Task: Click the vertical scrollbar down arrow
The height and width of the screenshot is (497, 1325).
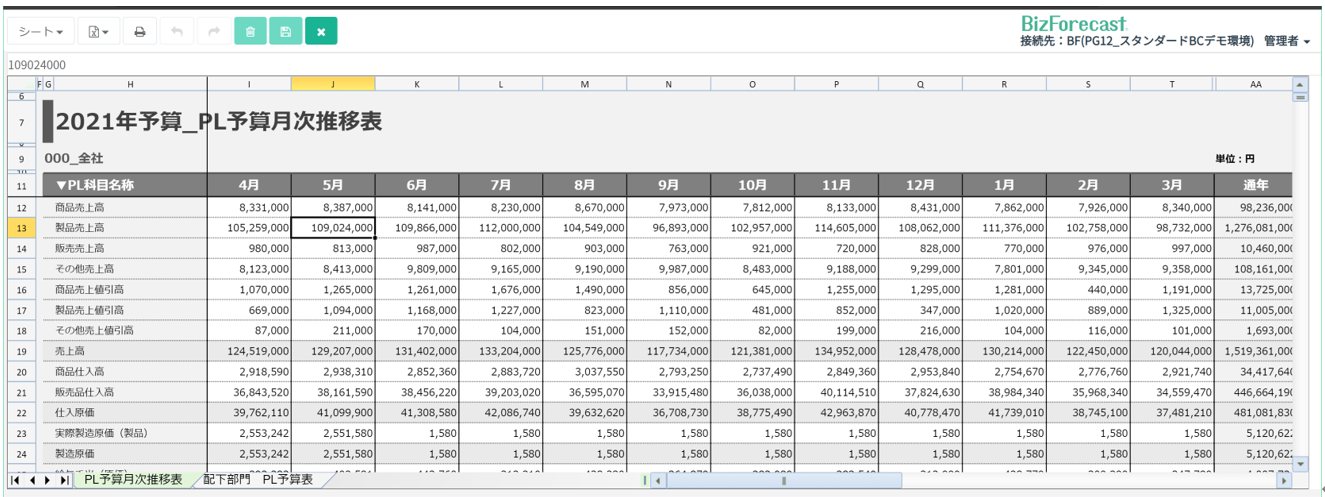Action: (x=1301, y=464)
